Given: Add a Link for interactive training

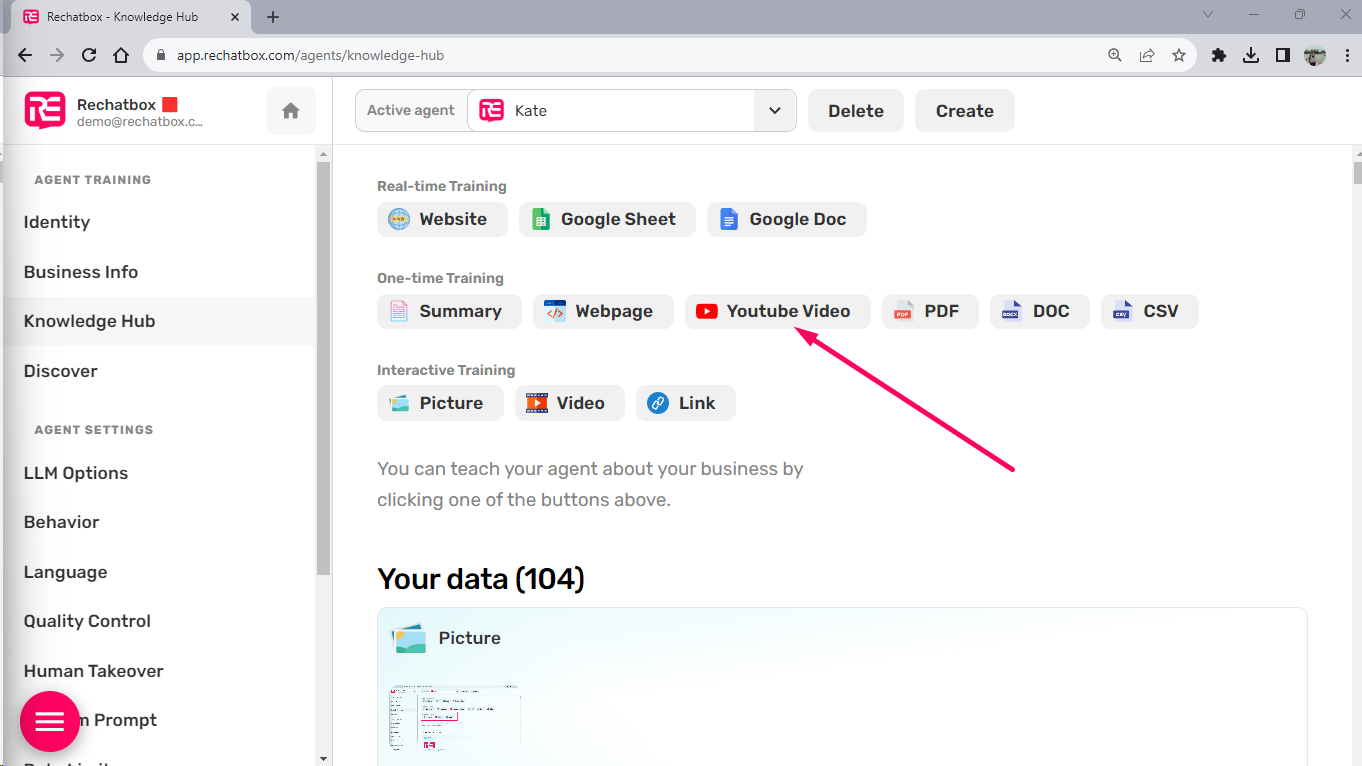Looking at the screenshot, I should coord(686,403).
